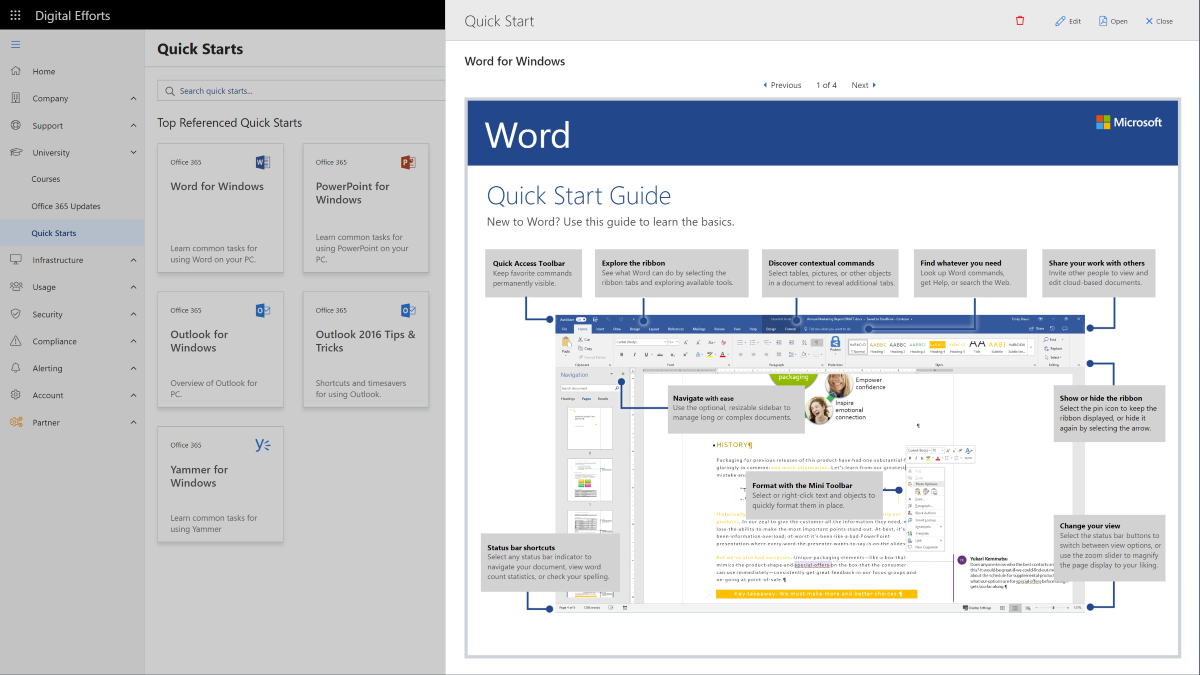Expand the Security menu chevron
Screen dimensions: 1200x675
(x=133, y=314)
